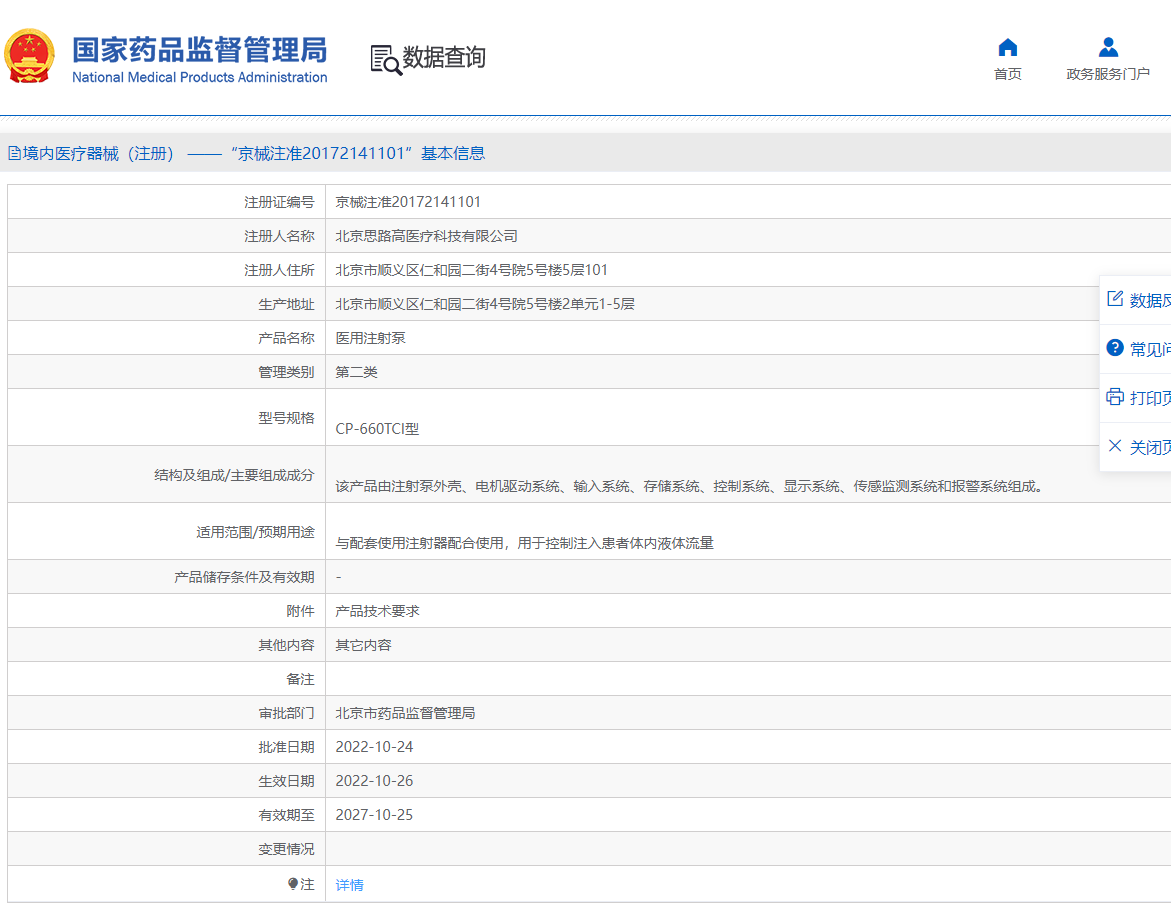Click 首页 label in header
This screenshot has width=1171, height=904.
pyautogui.click(x=1007, y=74)
